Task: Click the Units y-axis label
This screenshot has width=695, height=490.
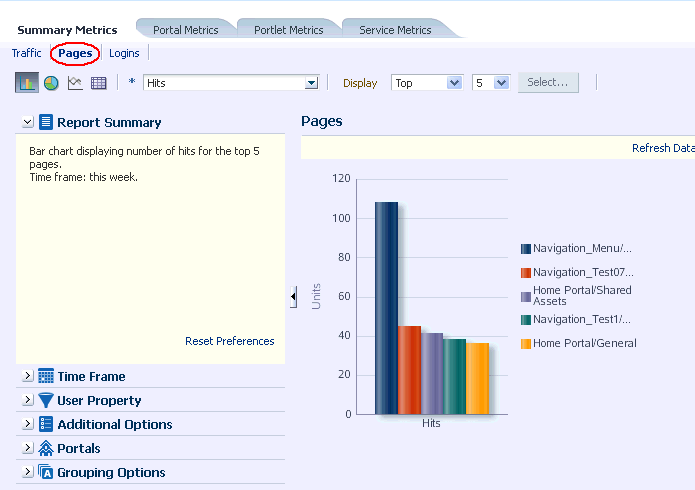Action: pyautogui.click(x=316, y=296)
